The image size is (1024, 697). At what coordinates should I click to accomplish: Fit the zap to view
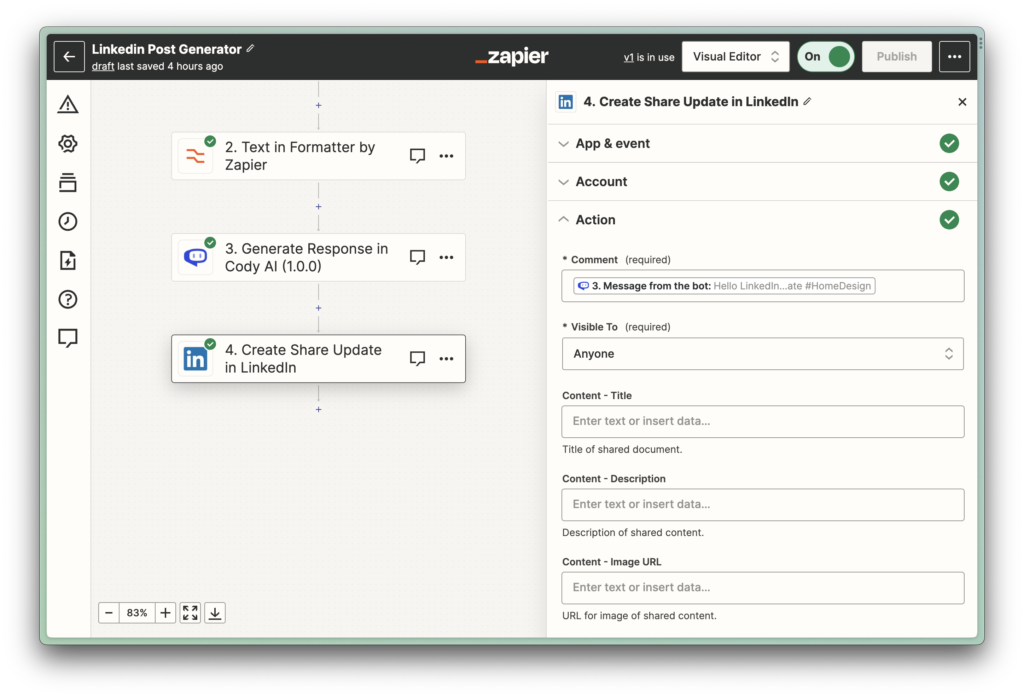(190, 613)
